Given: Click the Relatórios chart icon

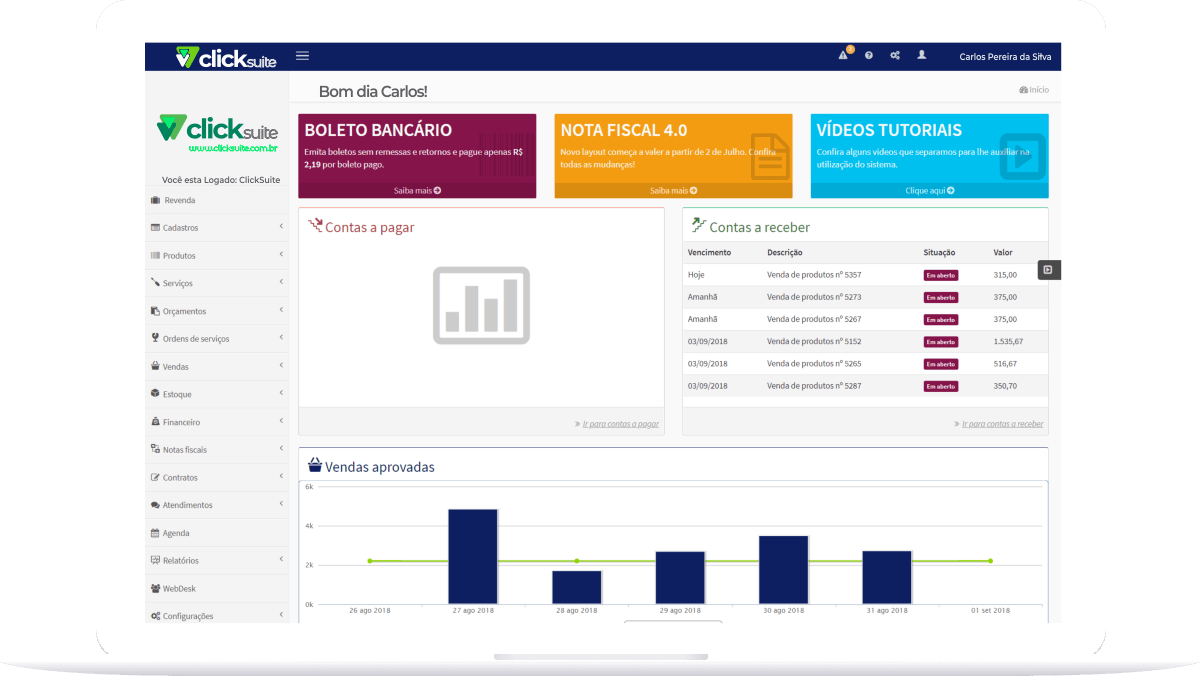Looking at the screenshot, I should pos(155,560).
